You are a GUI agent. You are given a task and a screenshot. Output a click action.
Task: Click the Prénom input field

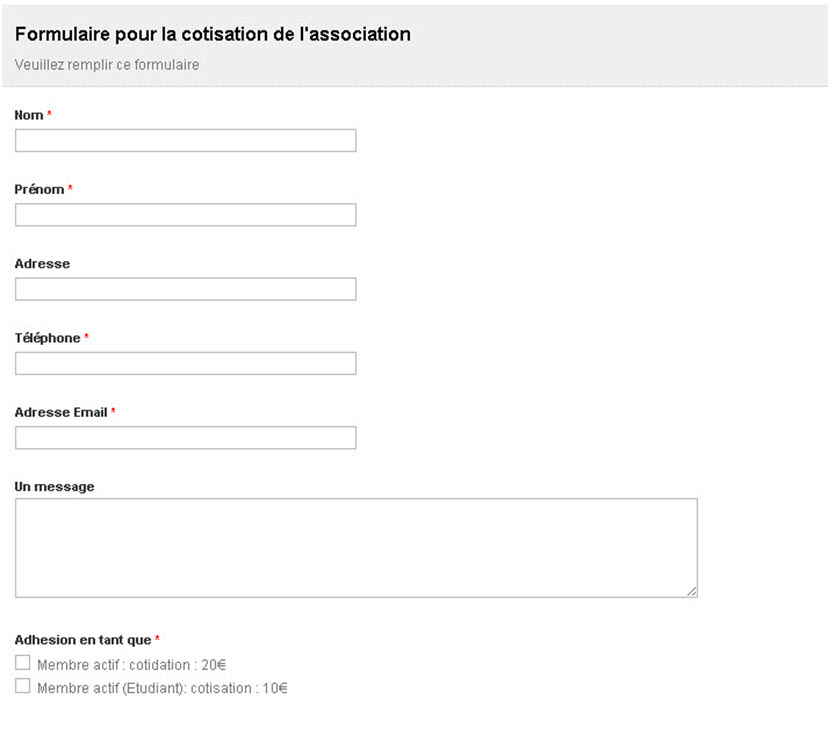185,214
